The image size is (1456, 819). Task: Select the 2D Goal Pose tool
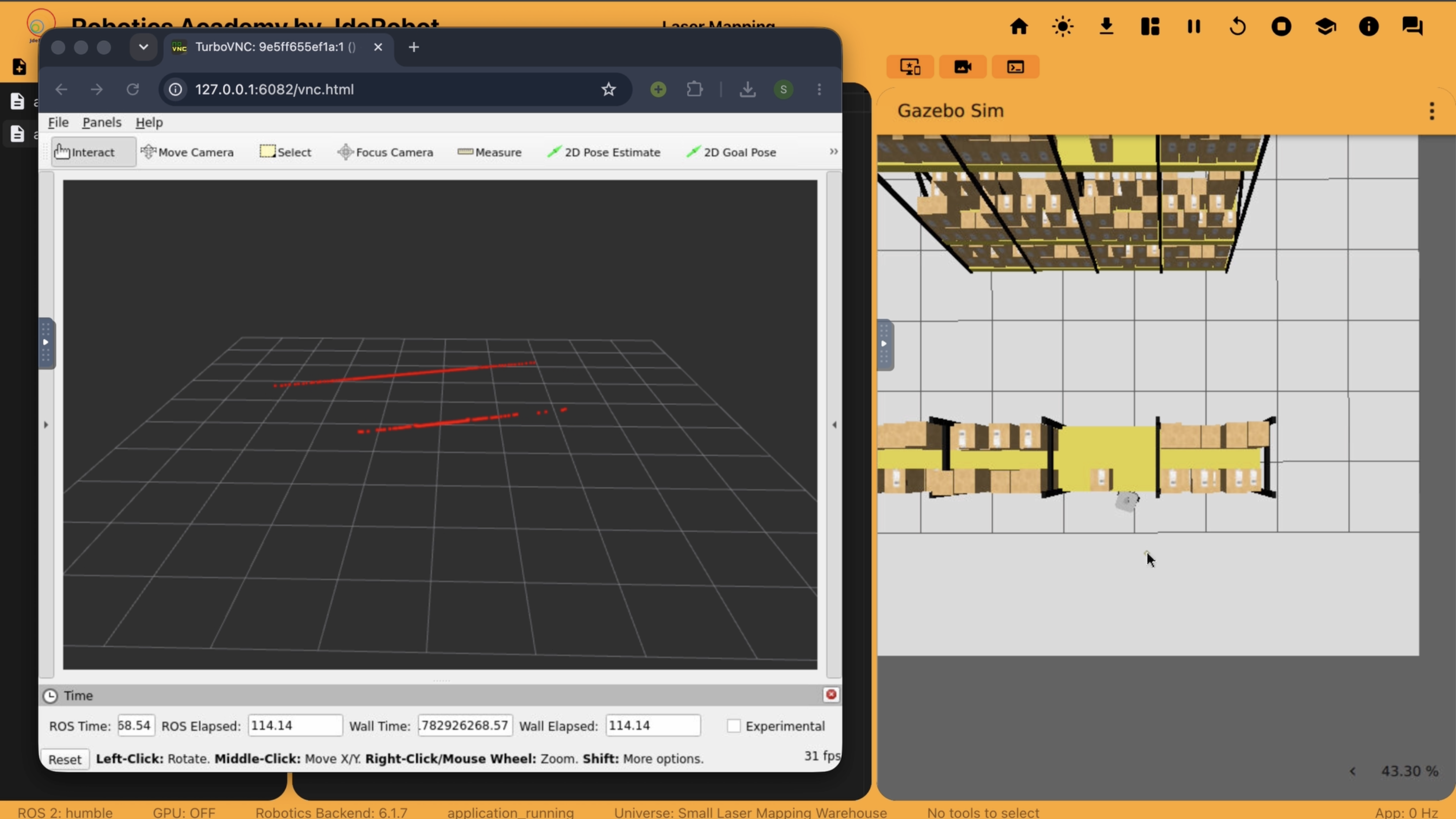(731, 152)
